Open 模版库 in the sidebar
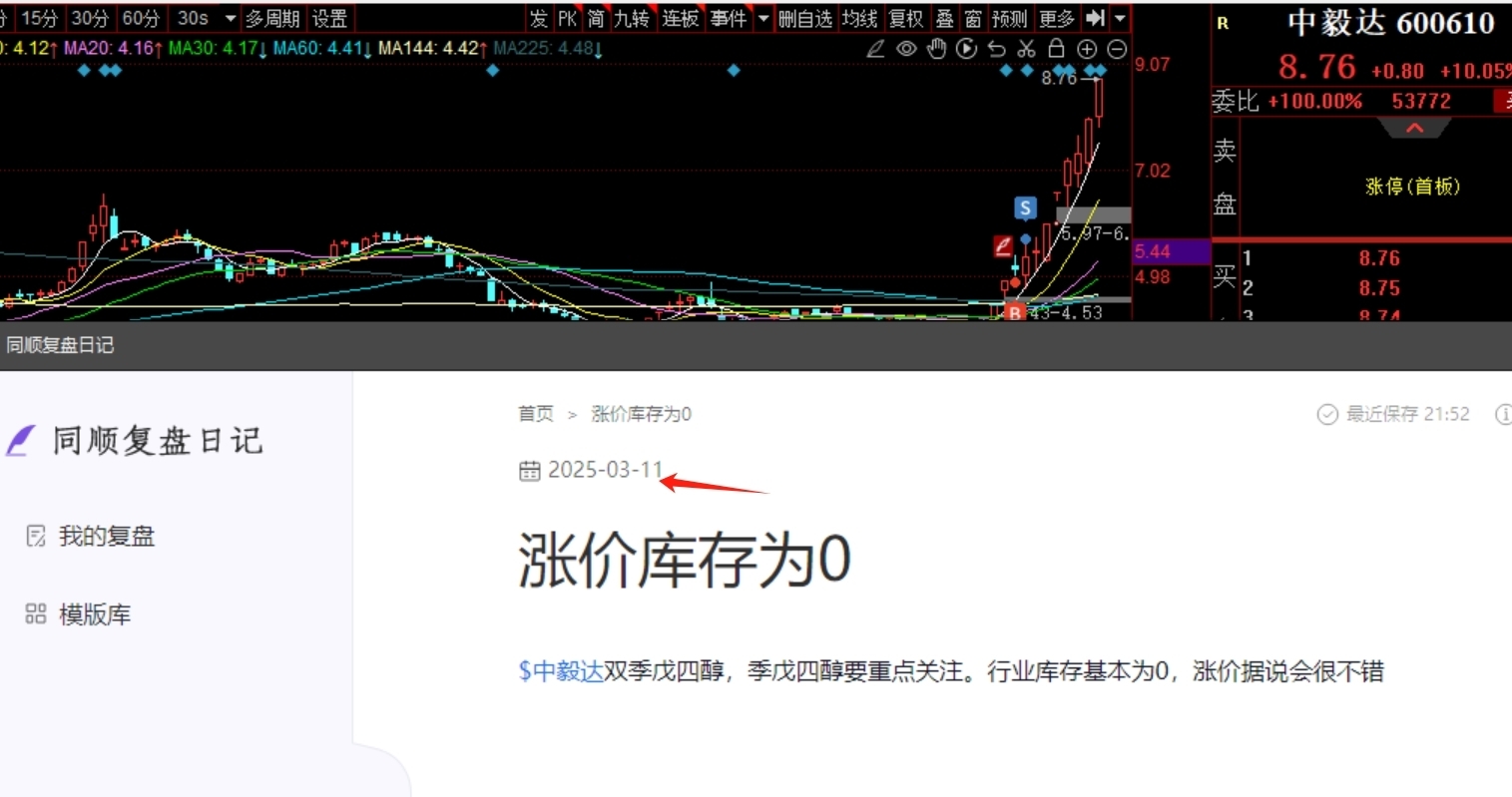The width and height of the screenshot is (1512, 797). [x=95, y=614]
